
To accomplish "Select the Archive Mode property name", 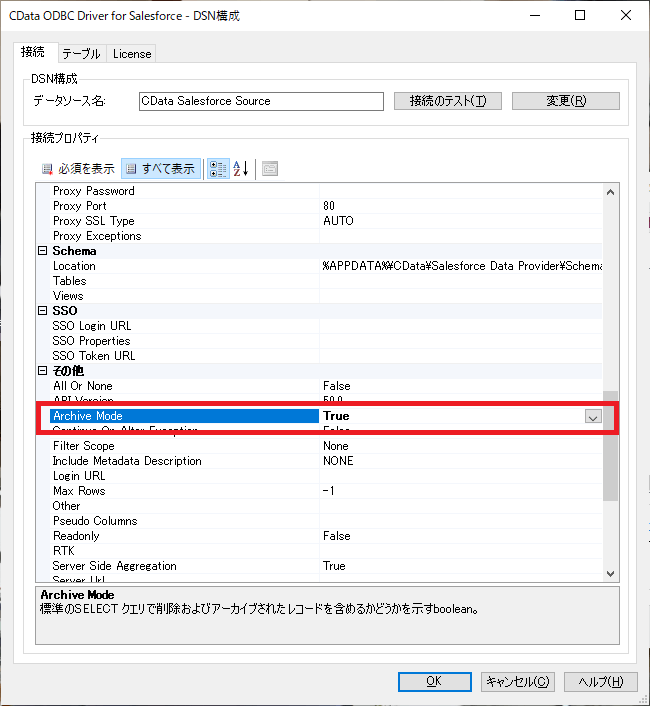I will [185, 416].
